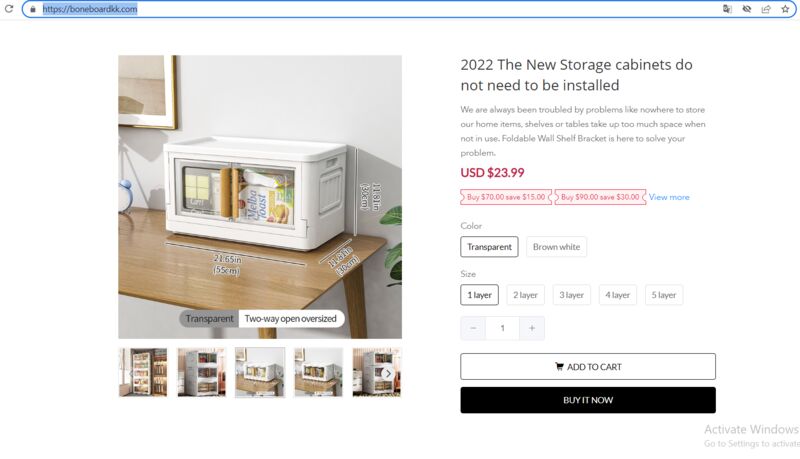Expand discounts via View more link
800x459 pixels.
click(669, 197)
